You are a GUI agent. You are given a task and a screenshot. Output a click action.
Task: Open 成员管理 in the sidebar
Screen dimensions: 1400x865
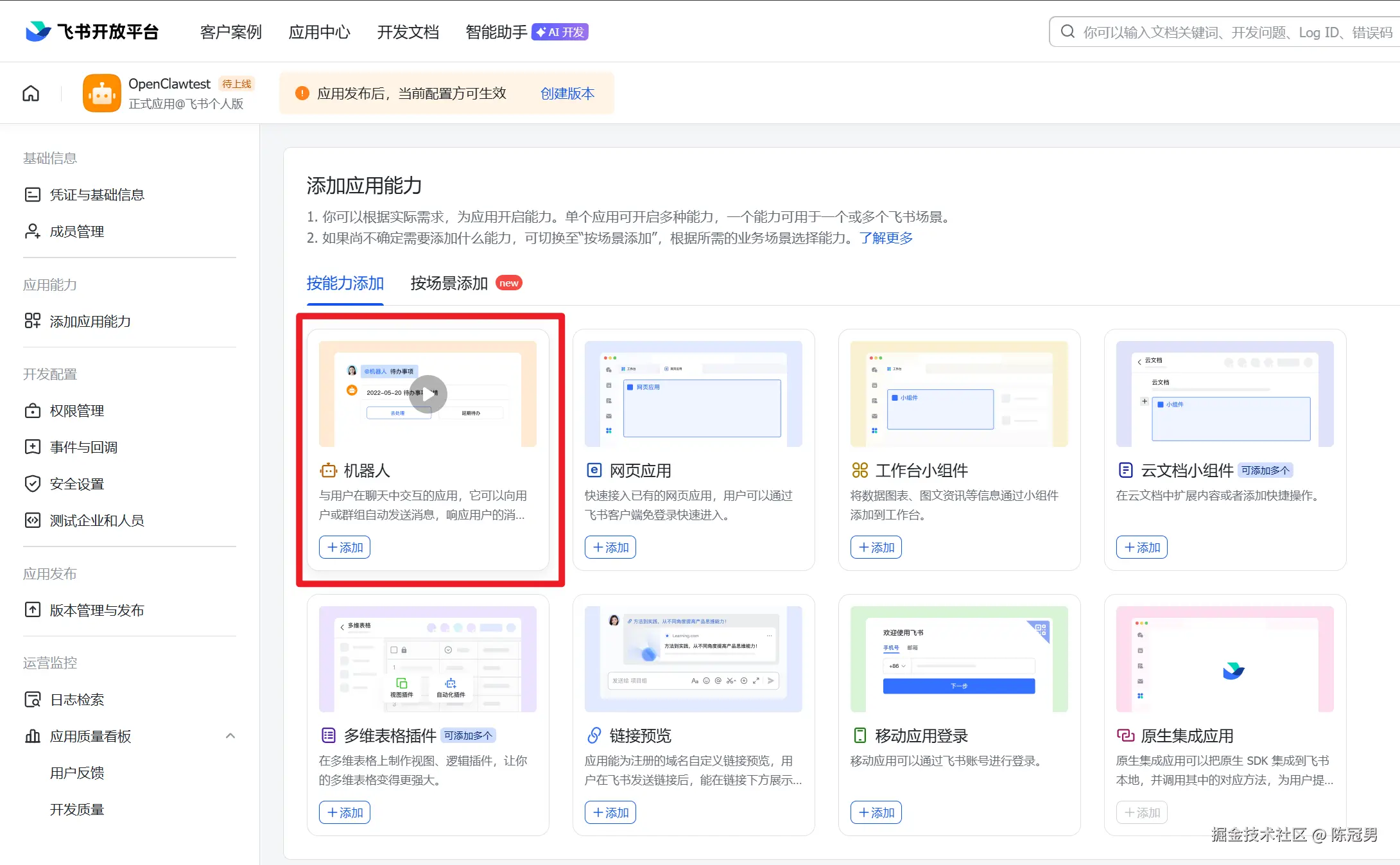coord(76,231)
